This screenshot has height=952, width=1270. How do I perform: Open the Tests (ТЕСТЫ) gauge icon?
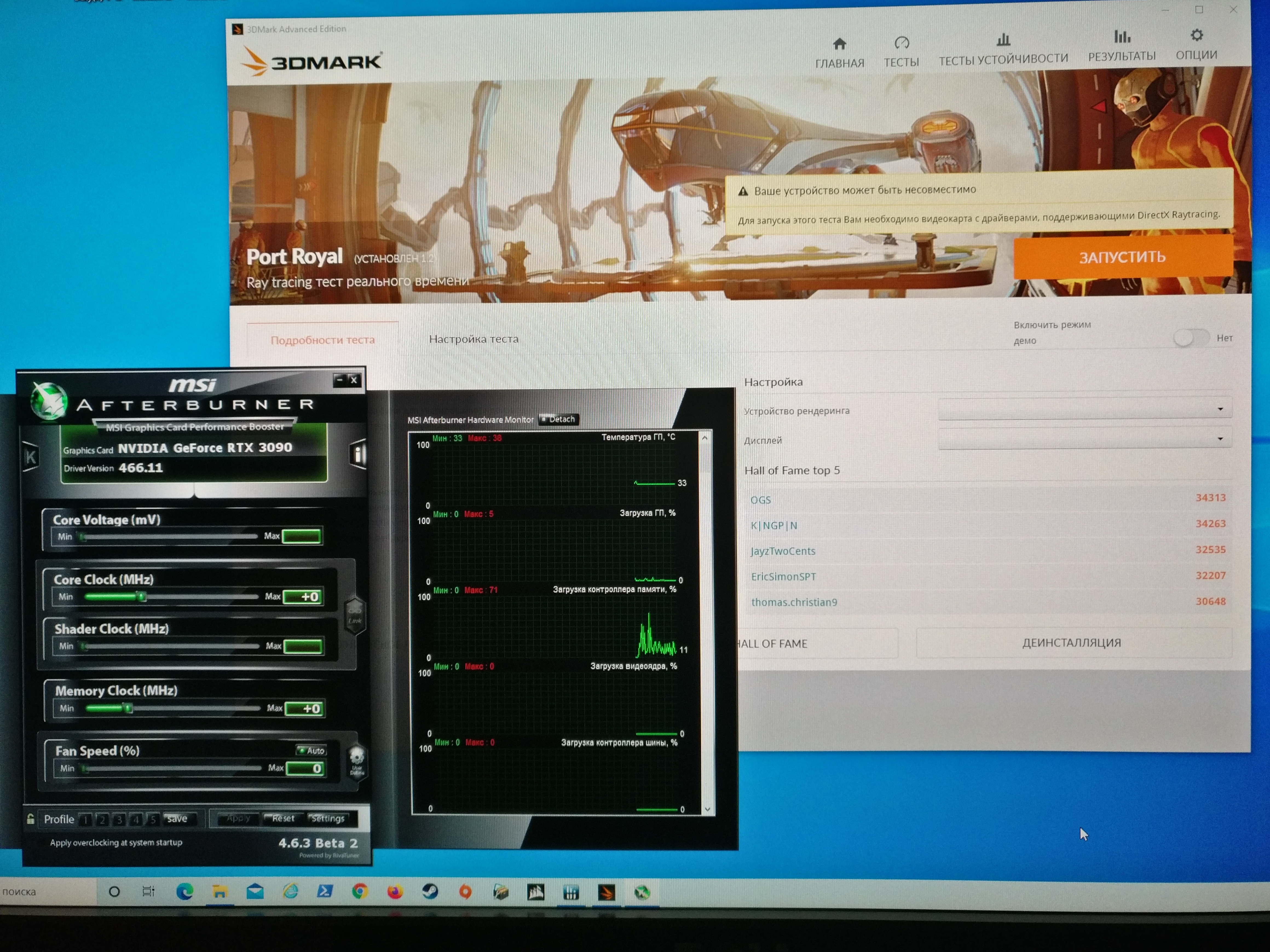click(x=901, y=42)
